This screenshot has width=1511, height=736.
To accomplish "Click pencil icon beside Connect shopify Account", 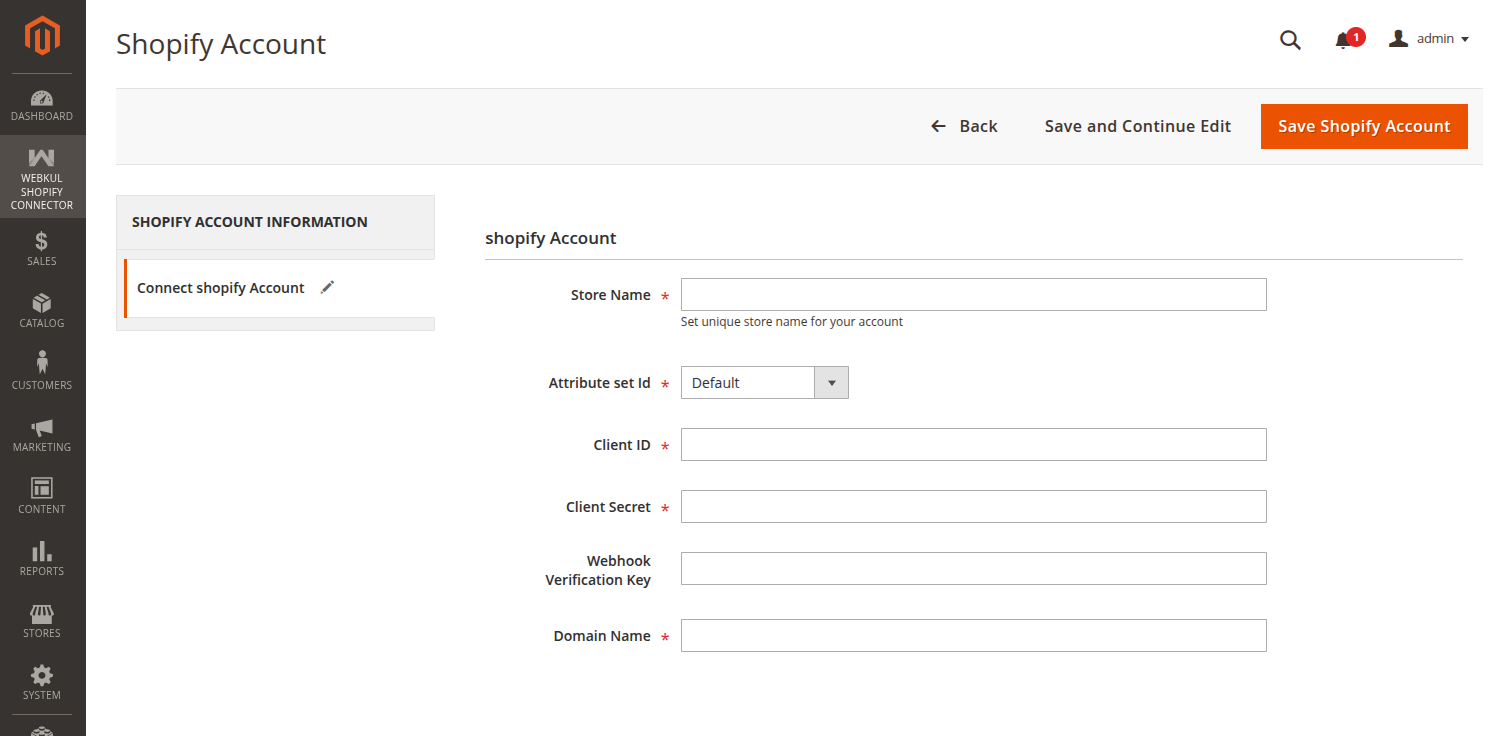I will (x=327, y=287).
